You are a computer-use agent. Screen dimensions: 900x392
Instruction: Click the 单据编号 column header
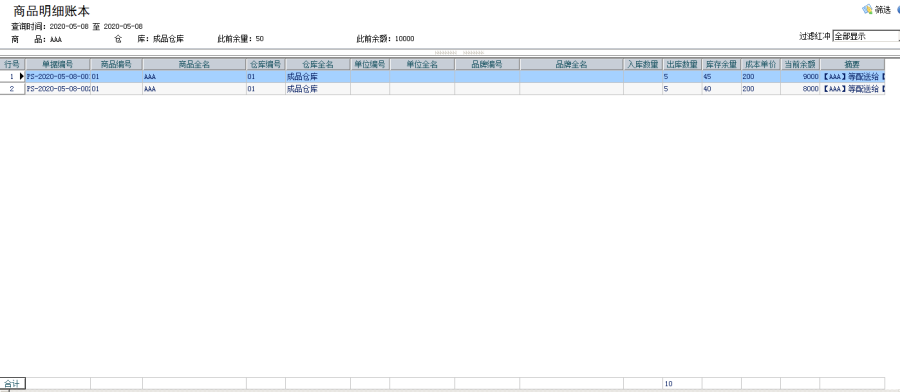(x=57, y=64)
